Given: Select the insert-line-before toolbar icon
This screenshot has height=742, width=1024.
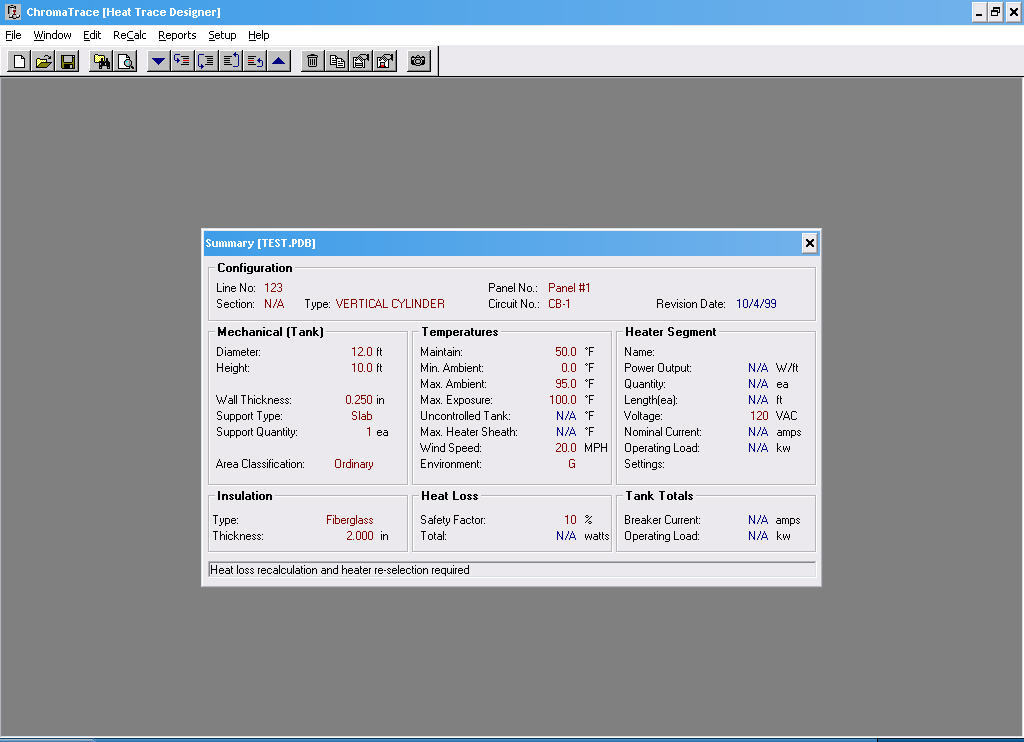Looking at the screenshot, I should pyautogui.click(x=182, y=60).
